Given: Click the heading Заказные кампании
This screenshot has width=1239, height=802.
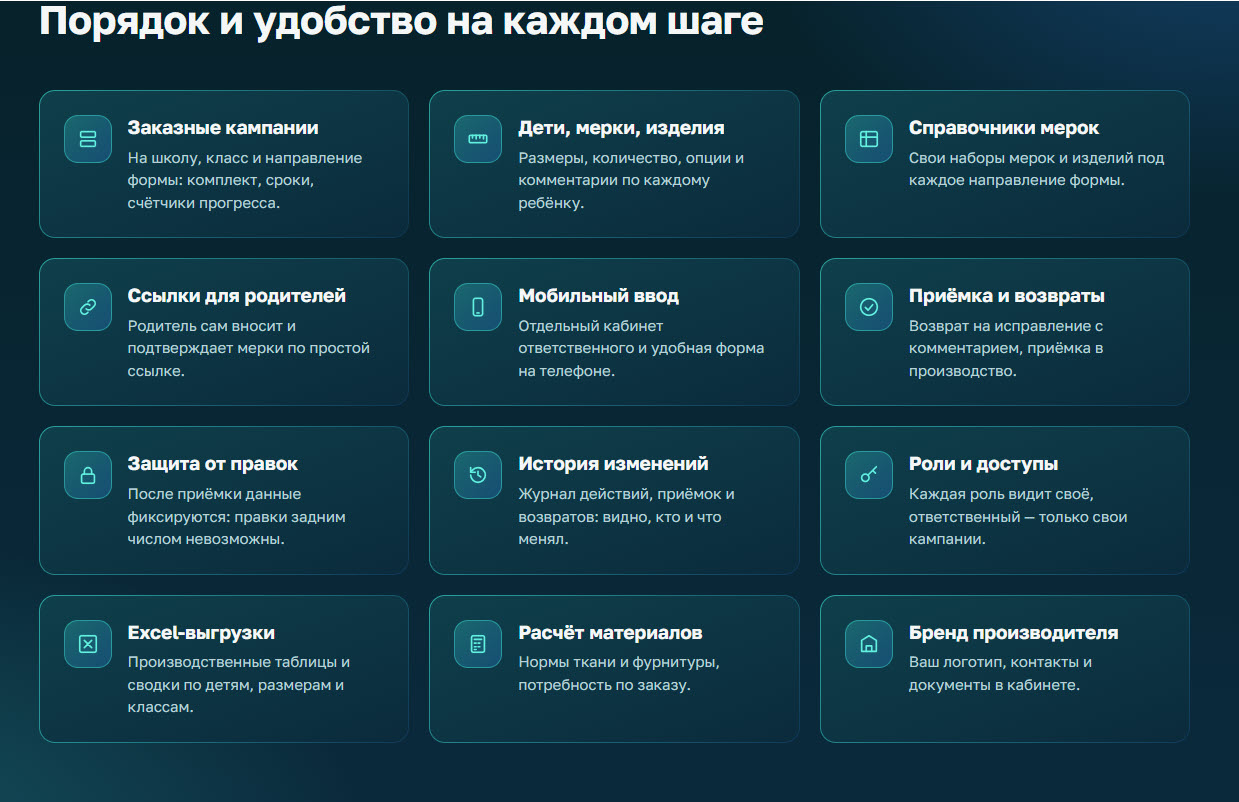Looking at the screenshot, I should (x=223, y=128).
